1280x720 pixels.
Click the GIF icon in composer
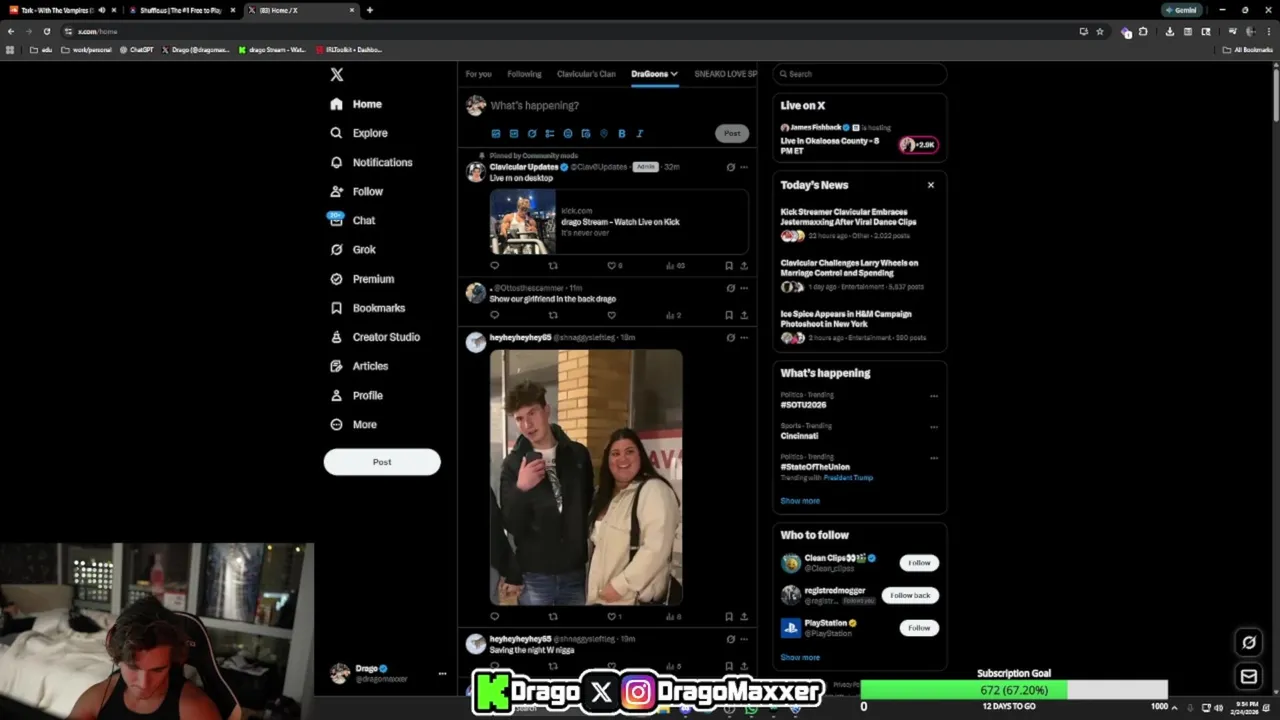tap(514, 133)
